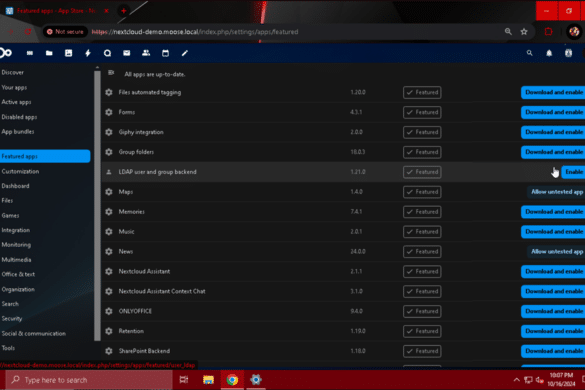
Task: Click the Nextcloud search magnifier icon
Action: click(x=529, y=53)
